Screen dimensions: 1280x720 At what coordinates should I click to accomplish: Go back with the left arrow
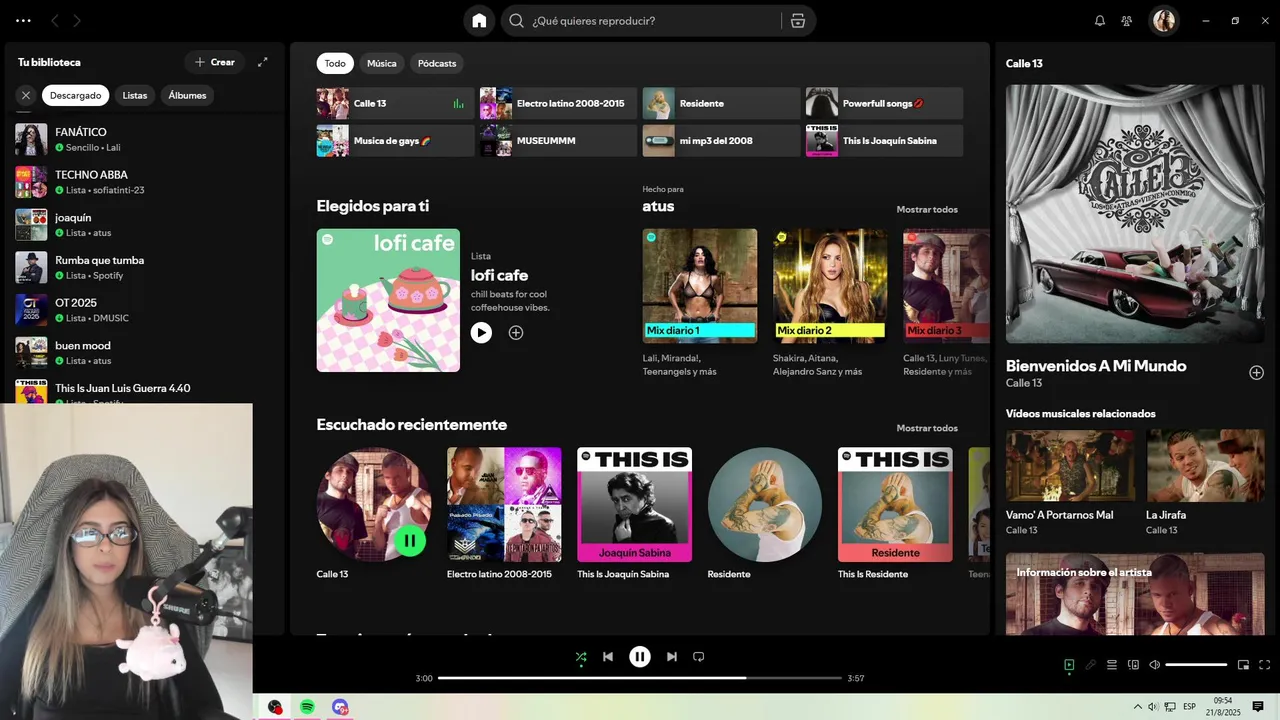[55, 20]
